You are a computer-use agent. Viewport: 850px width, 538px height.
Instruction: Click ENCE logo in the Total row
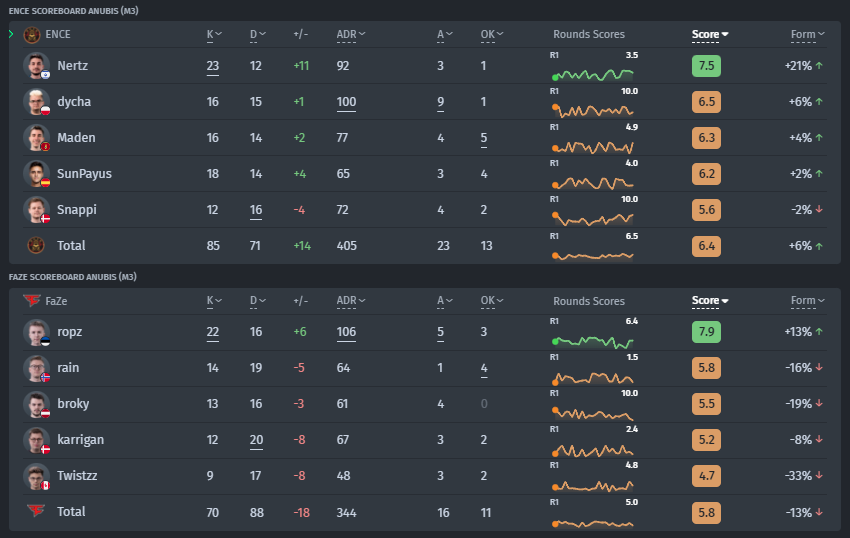click(x=36, y=246)
